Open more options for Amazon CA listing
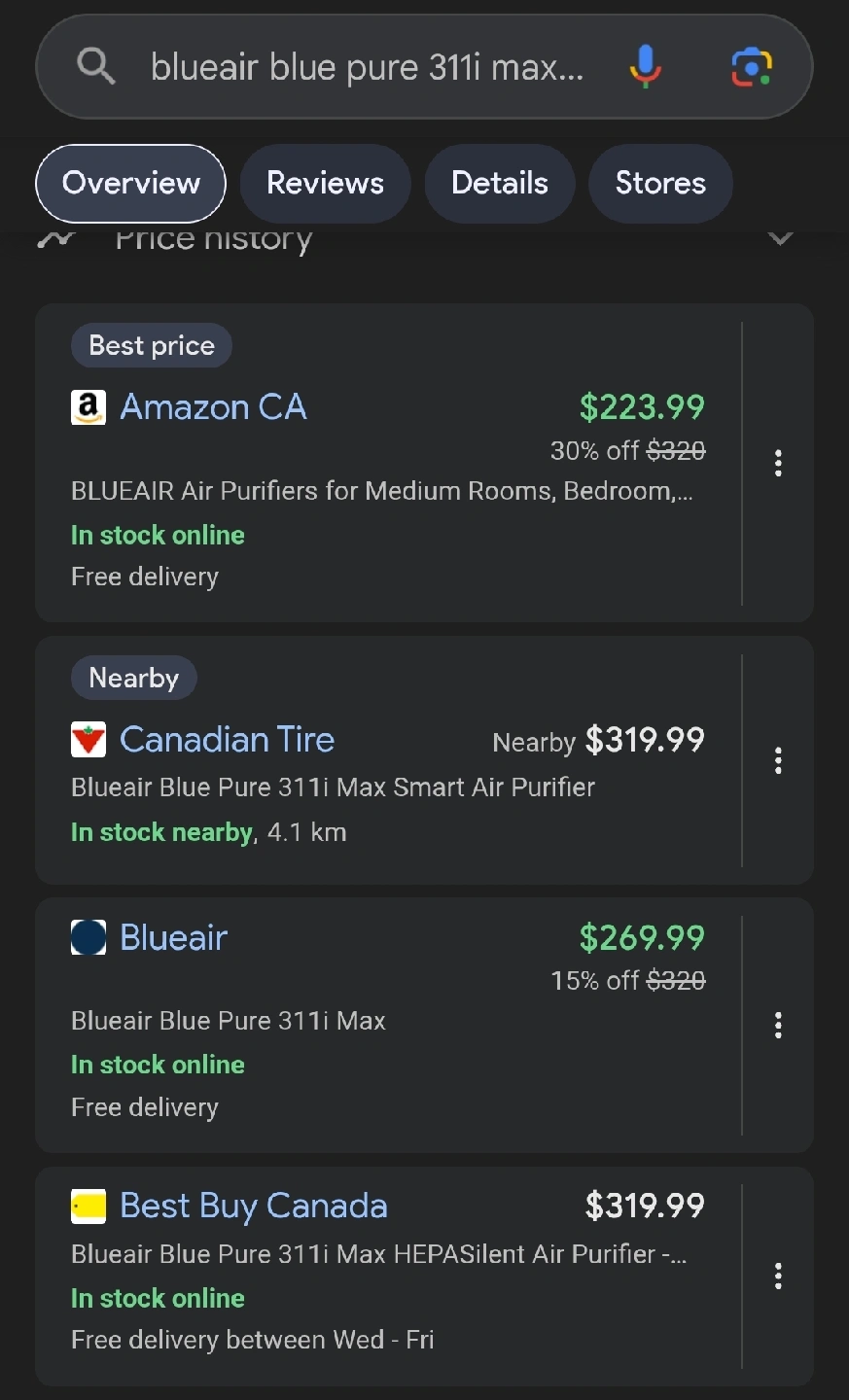 click(778, 463)
